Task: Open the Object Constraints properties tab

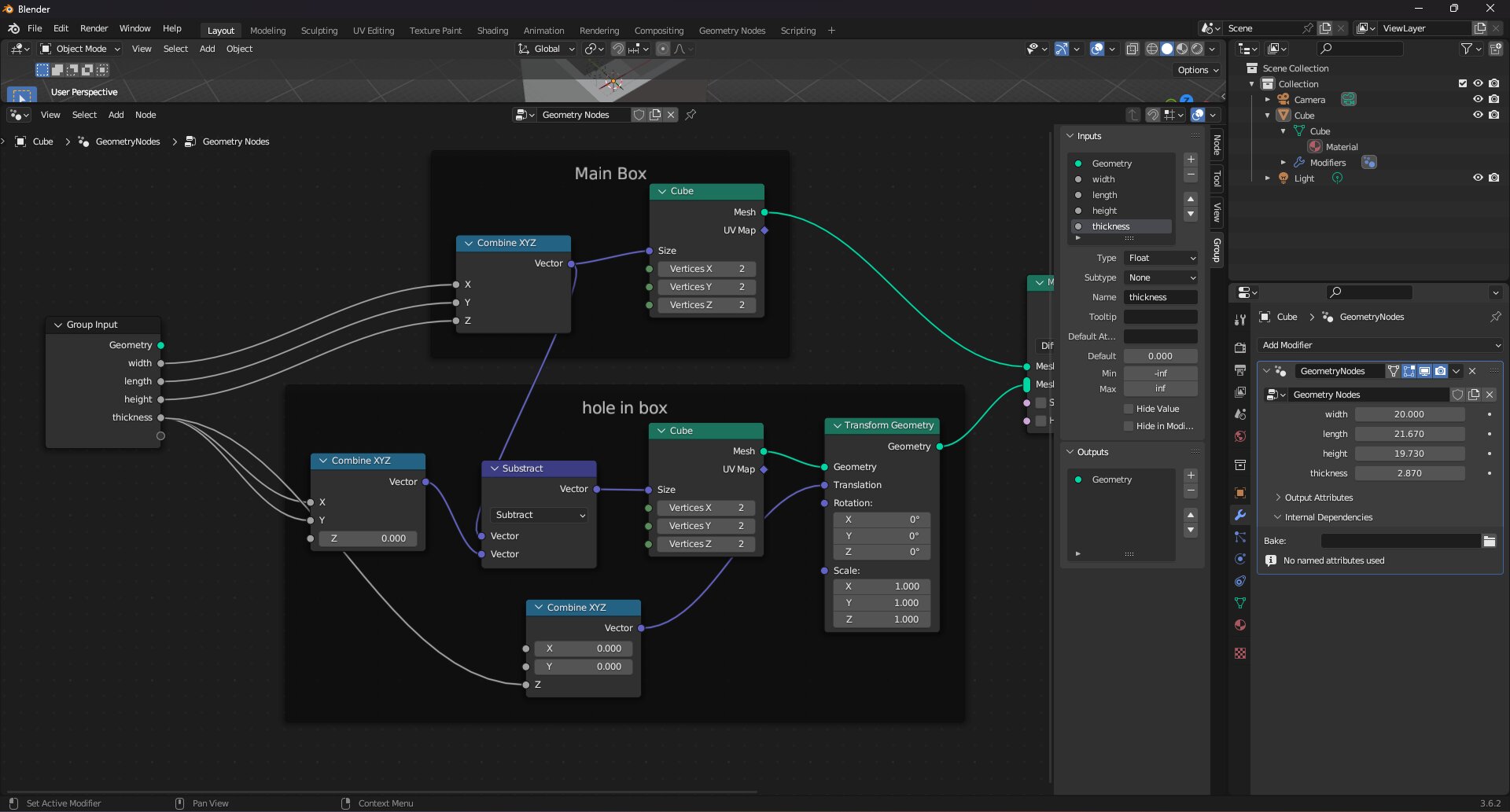Action: pos(1240,581)
